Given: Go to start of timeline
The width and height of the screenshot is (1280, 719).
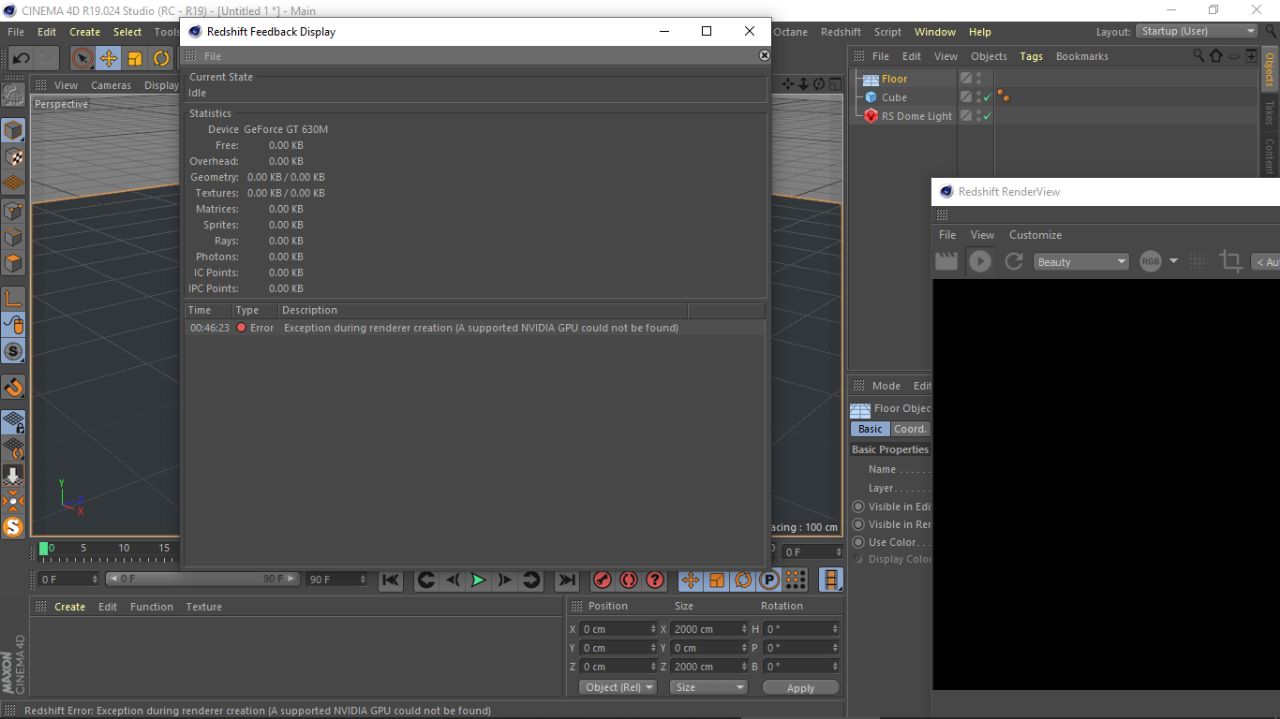Looking at the screenshot, I should (390, 580).
